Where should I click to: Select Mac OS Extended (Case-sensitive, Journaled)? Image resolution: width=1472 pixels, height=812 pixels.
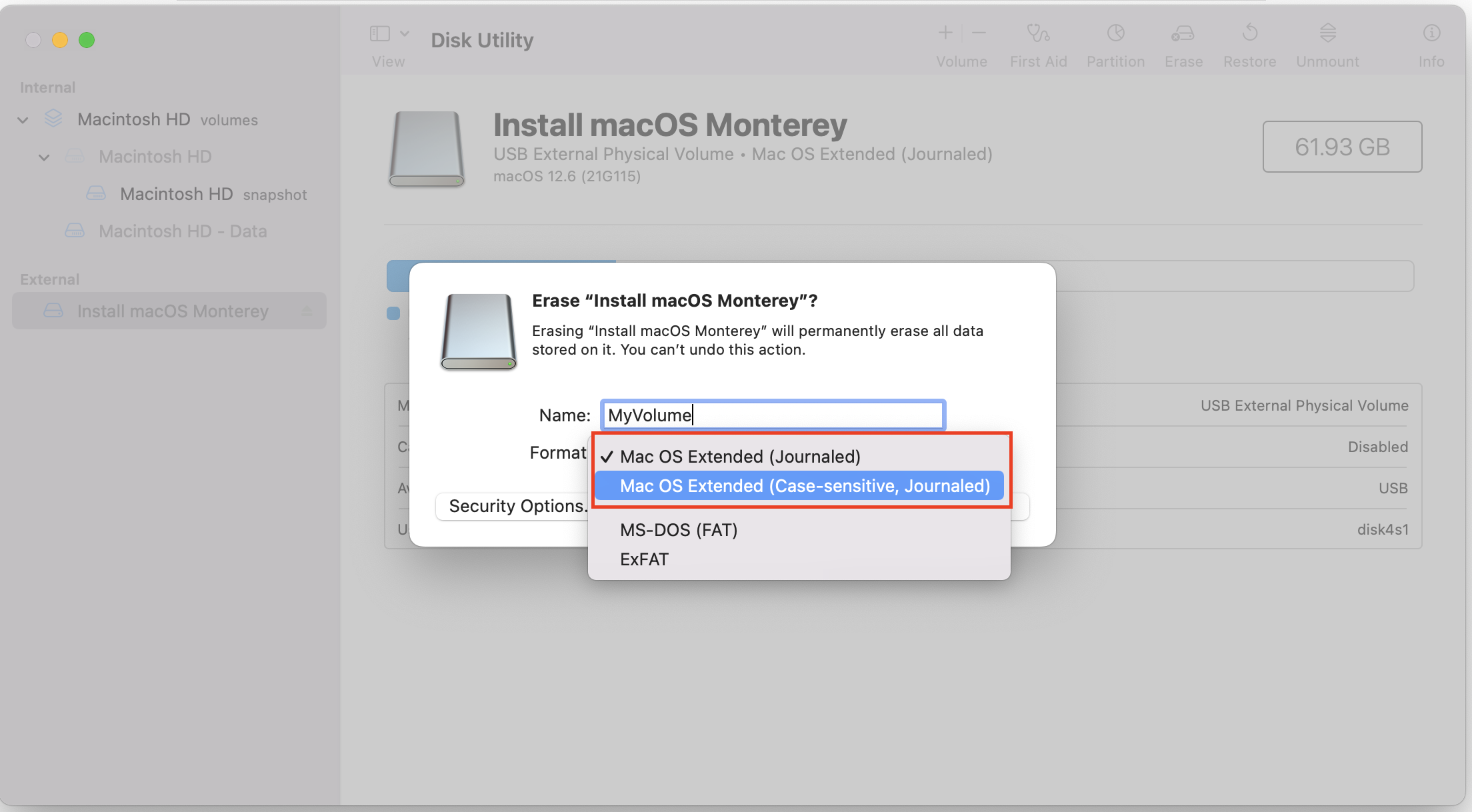[x=805, y=485]
